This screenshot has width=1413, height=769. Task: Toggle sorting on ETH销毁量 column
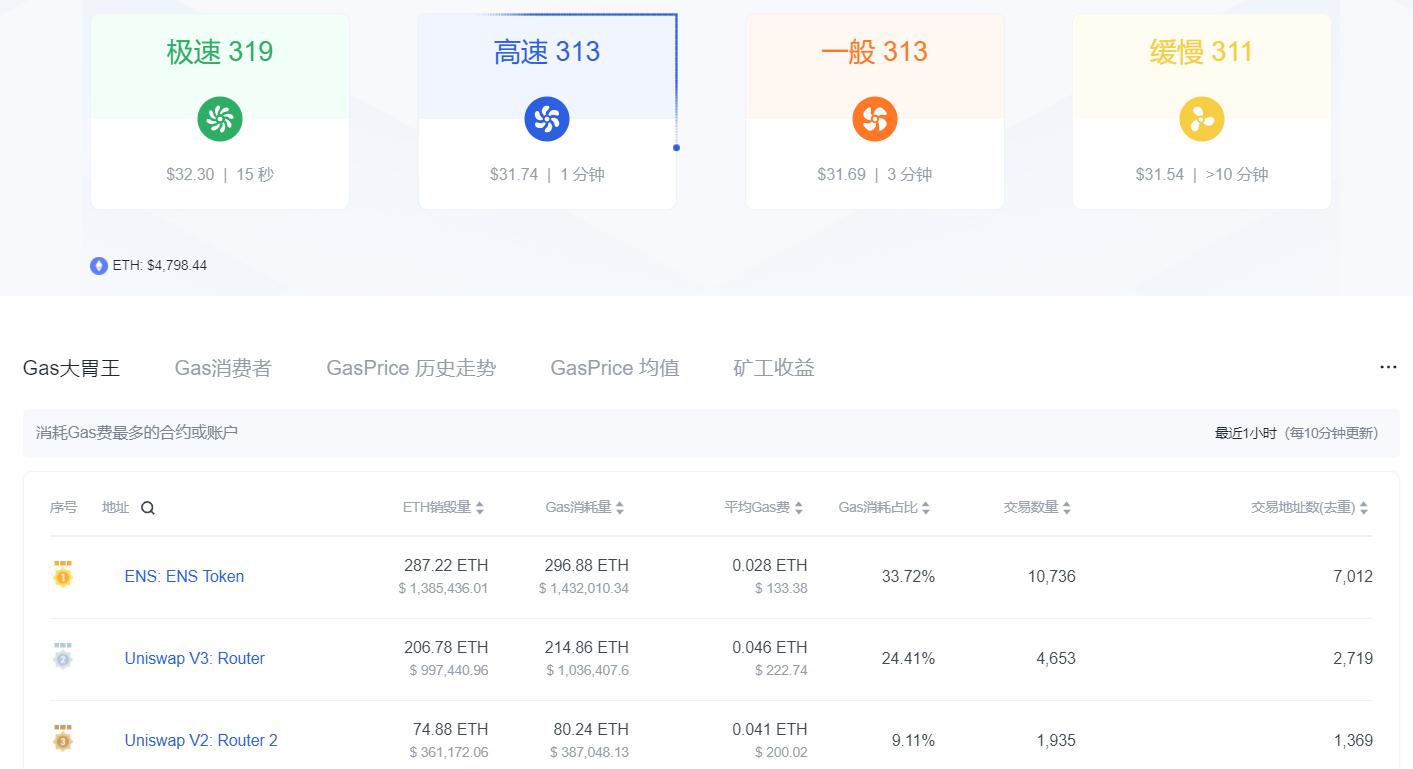pyautogui.click(x=480, y=507)
